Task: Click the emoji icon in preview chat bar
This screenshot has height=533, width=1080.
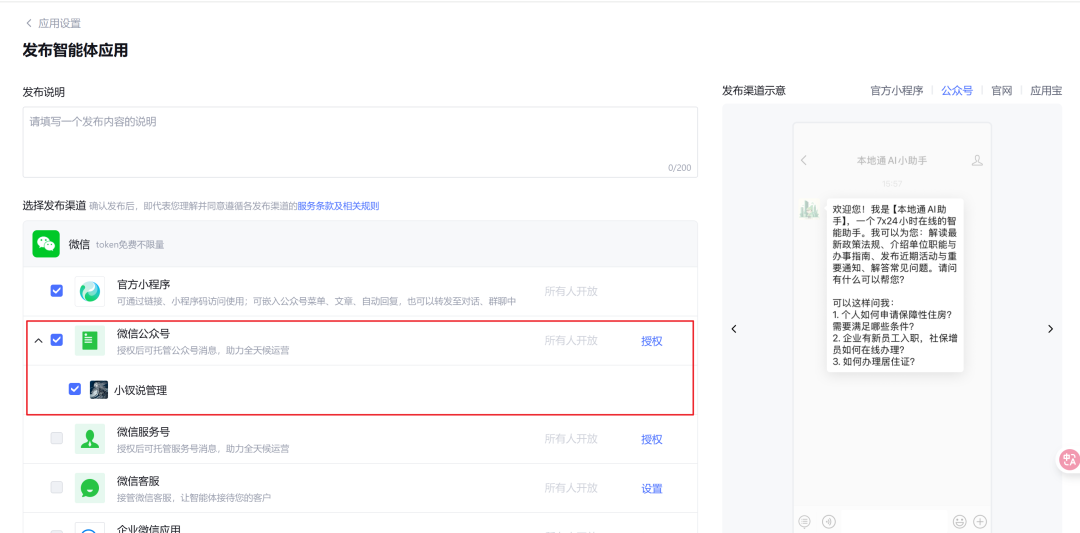Action: [959, 521]
